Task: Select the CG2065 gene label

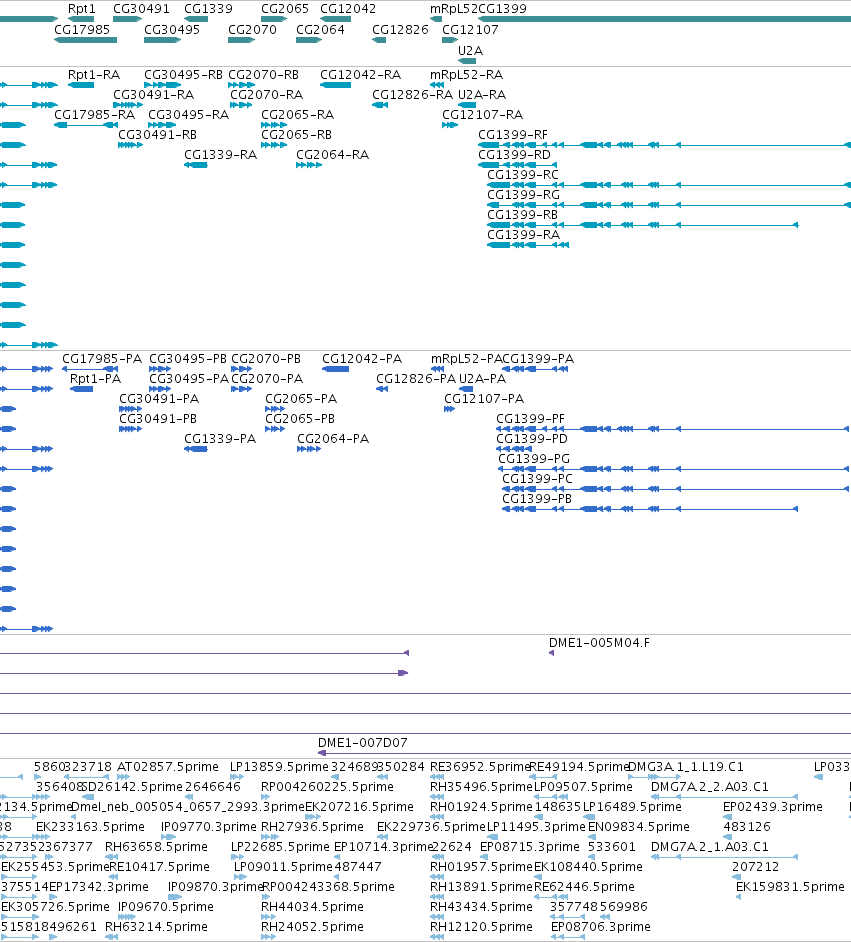Action: (285, 9)
